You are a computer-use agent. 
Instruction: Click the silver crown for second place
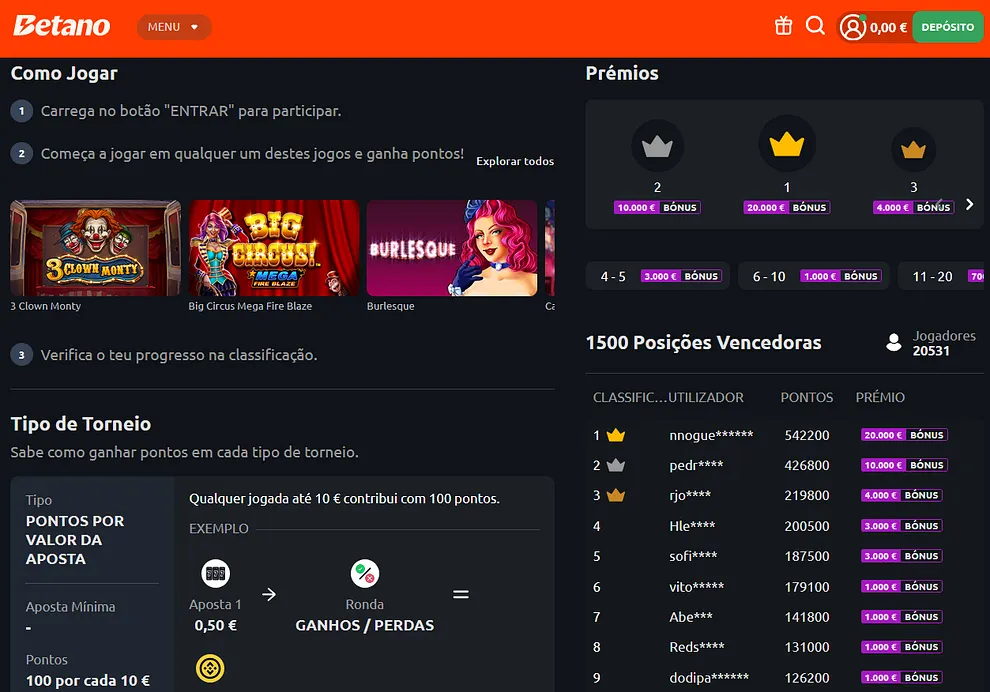(x=657, y=147)
